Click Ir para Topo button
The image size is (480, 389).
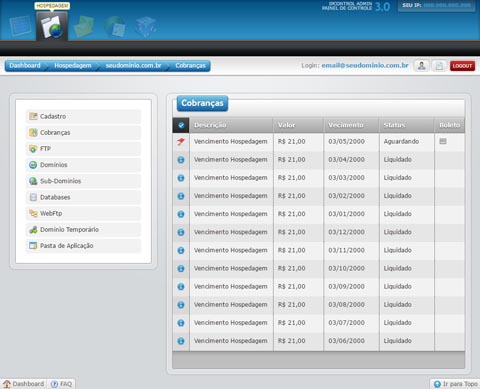(455, 384)
